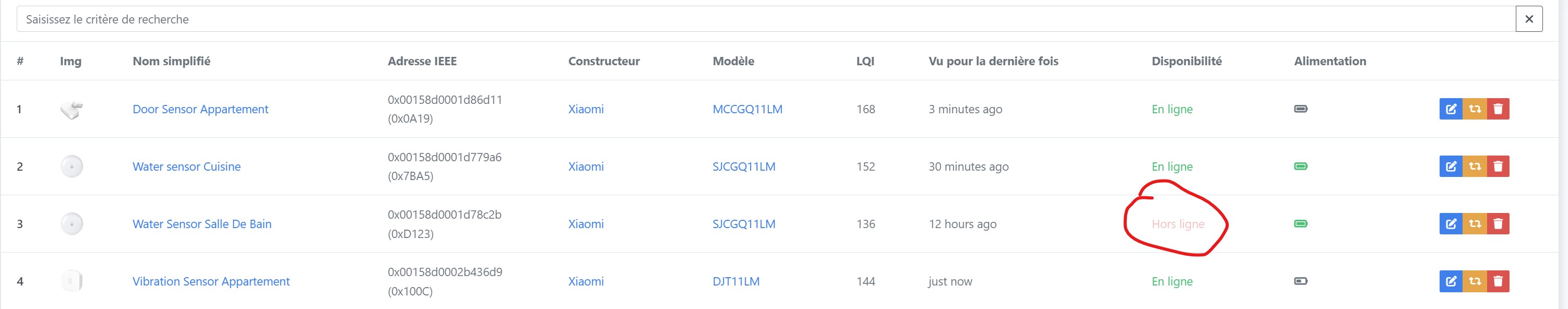Click the blue edit icon for Water sensor Cuisine
The image size is (1568, 309).
tap(1451, 166)
